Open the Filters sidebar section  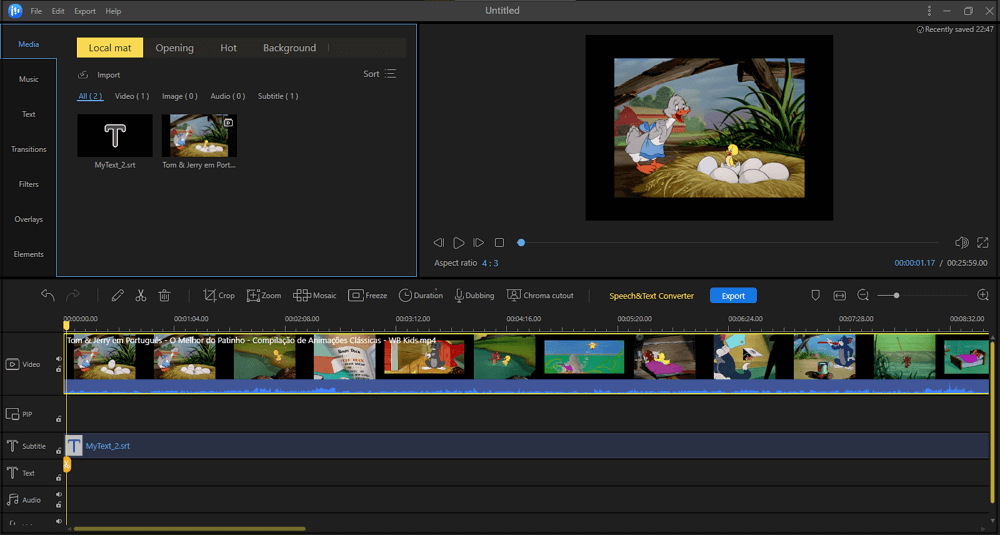click(x=29, y=184)
